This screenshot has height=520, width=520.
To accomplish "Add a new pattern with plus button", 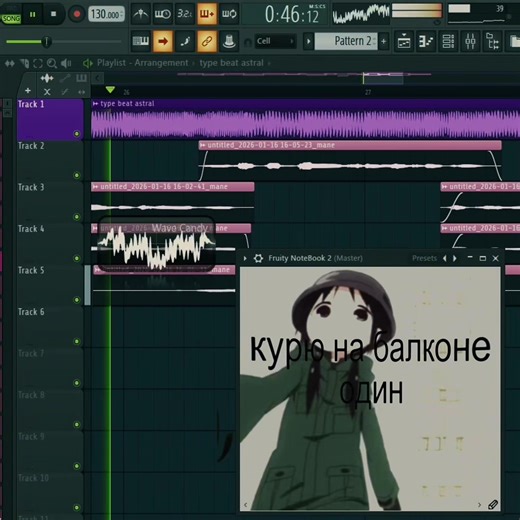I will [384, 42].
